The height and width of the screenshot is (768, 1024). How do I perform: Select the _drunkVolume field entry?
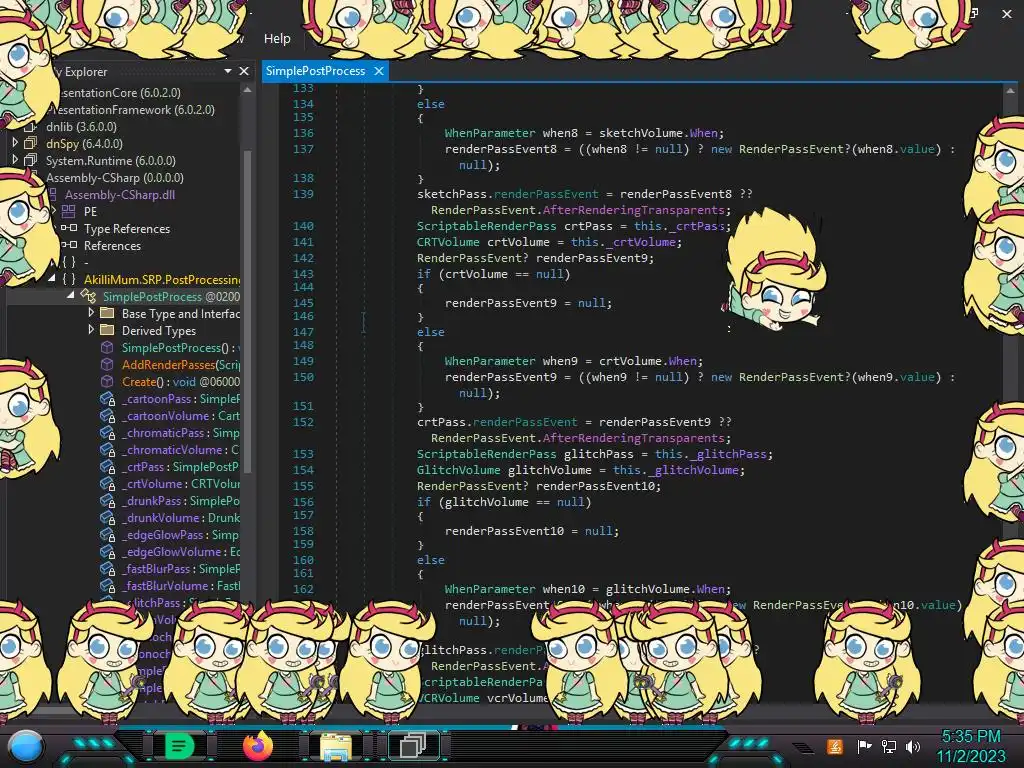(180, 517)
